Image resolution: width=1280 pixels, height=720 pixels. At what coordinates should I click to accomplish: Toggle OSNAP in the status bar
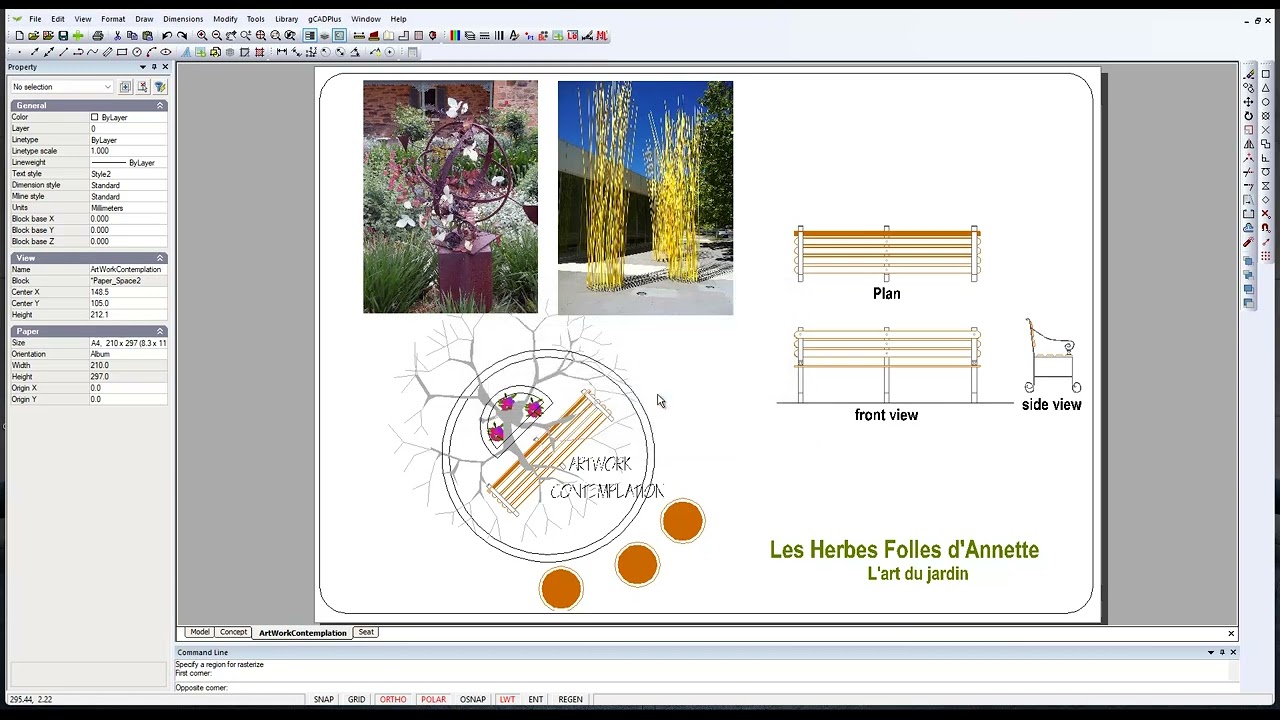pos(473,699)
